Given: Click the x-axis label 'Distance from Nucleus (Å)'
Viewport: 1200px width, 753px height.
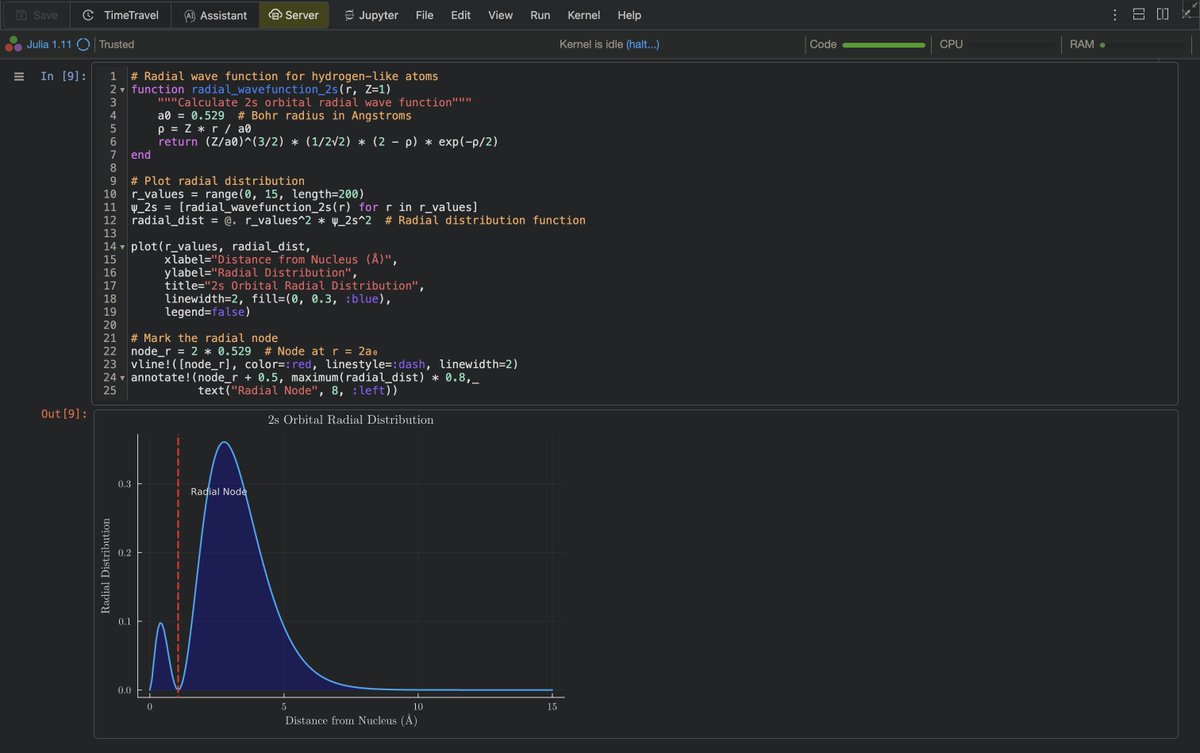Looking at the screenshot, I should [x=351, y=720].
